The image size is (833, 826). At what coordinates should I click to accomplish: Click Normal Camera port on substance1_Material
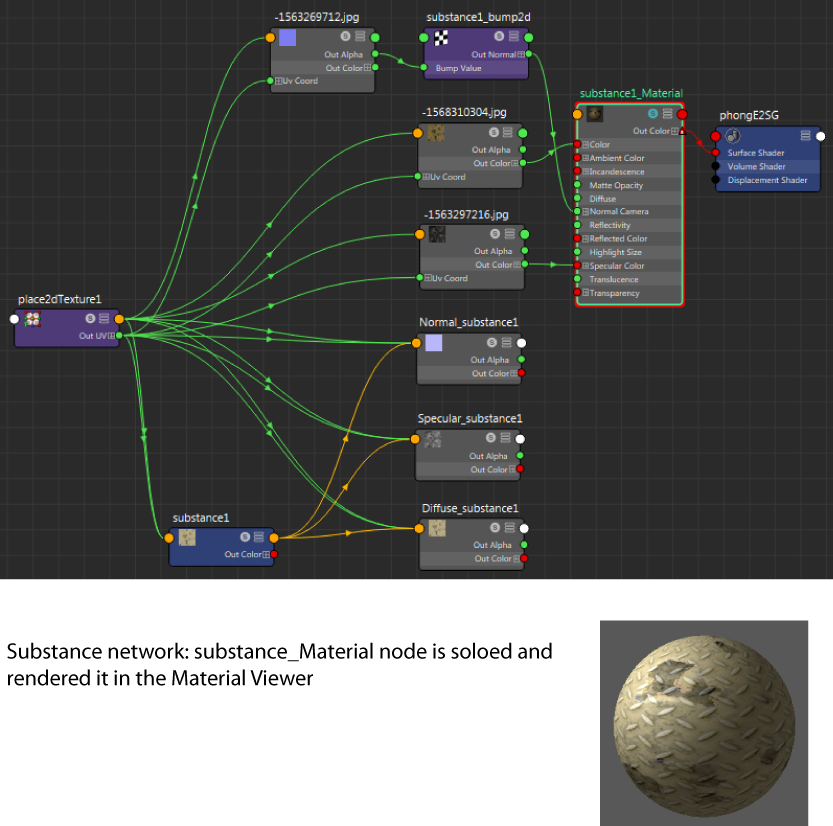tap(577, 211)
